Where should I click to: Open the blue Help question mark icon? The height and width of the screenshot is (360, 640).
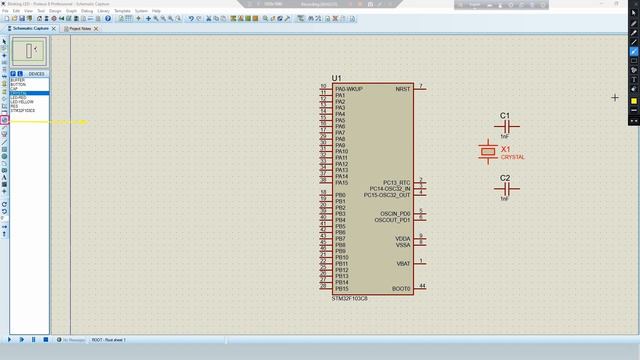coord(108,18)
